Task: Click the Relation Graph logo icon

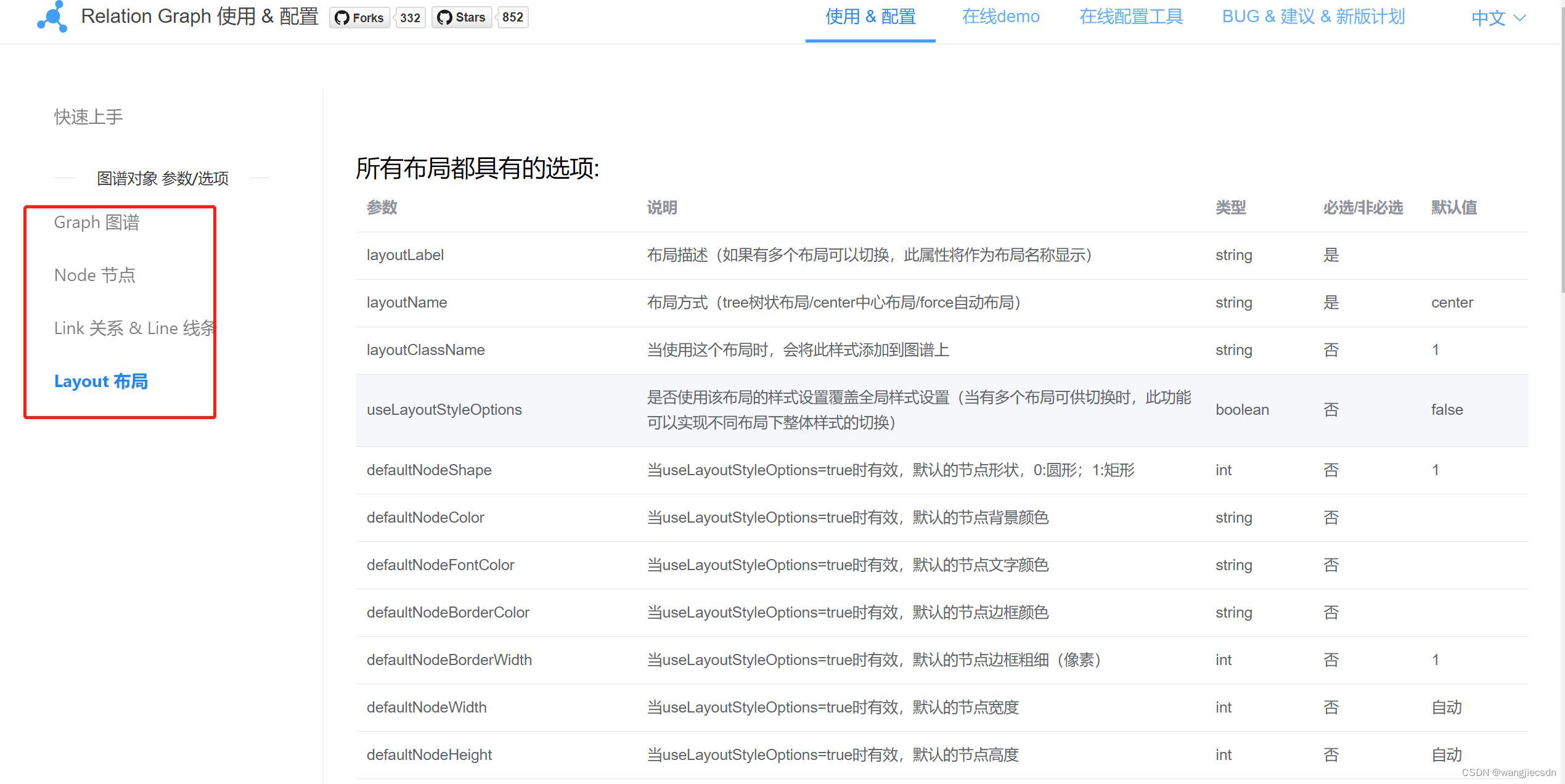Action: 52,17
